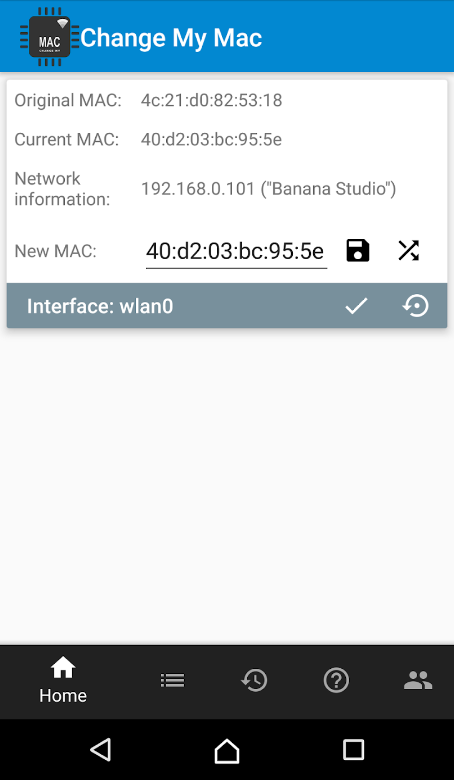Click the Change My Mac app logo

(50, 37)
